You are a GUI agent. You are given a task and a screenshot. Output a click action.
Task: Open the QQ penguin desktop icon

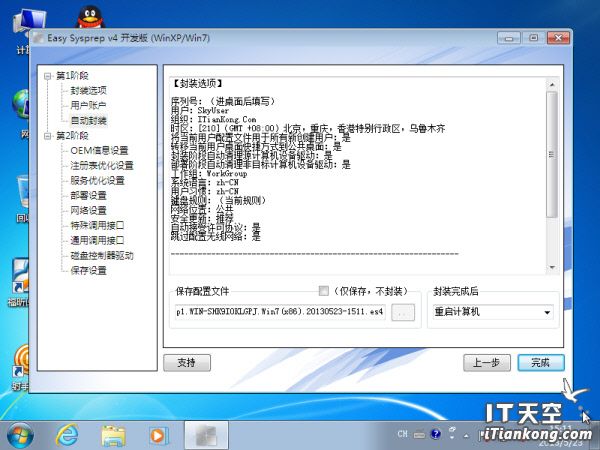coord(90,17)
